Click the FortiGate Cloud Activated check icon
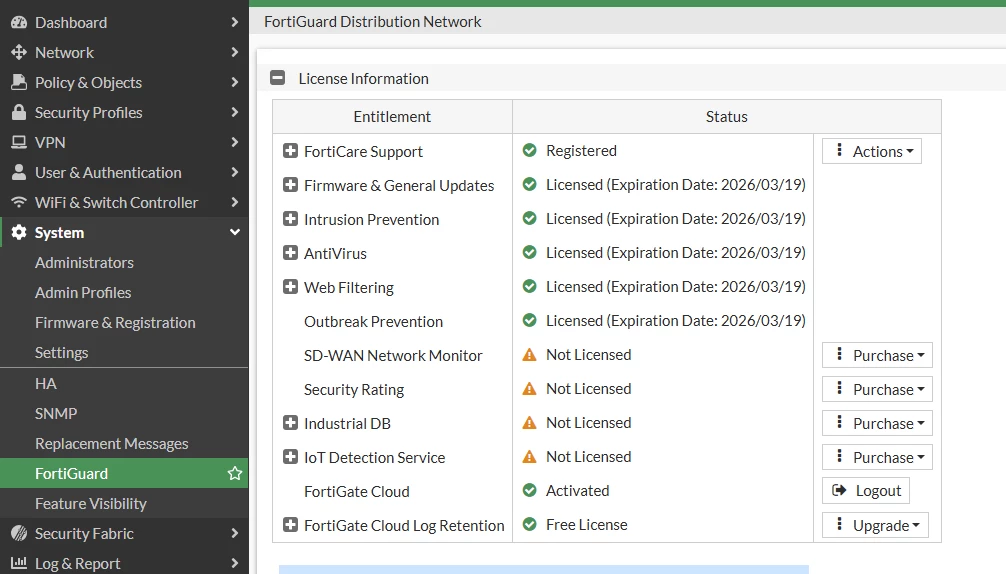1006x574 pixels. (529, 491)
